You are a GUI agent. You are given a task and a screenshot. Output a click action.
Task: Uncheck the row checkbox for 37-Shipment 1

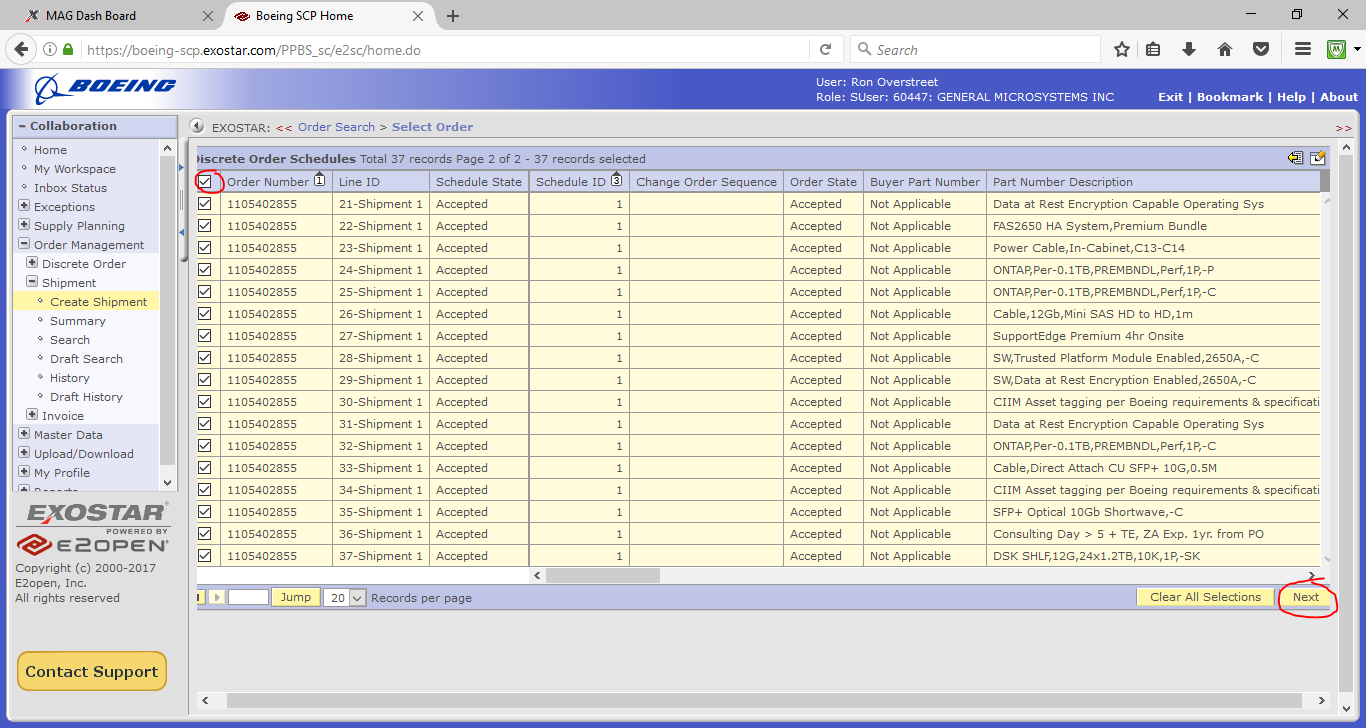point(205,556)
